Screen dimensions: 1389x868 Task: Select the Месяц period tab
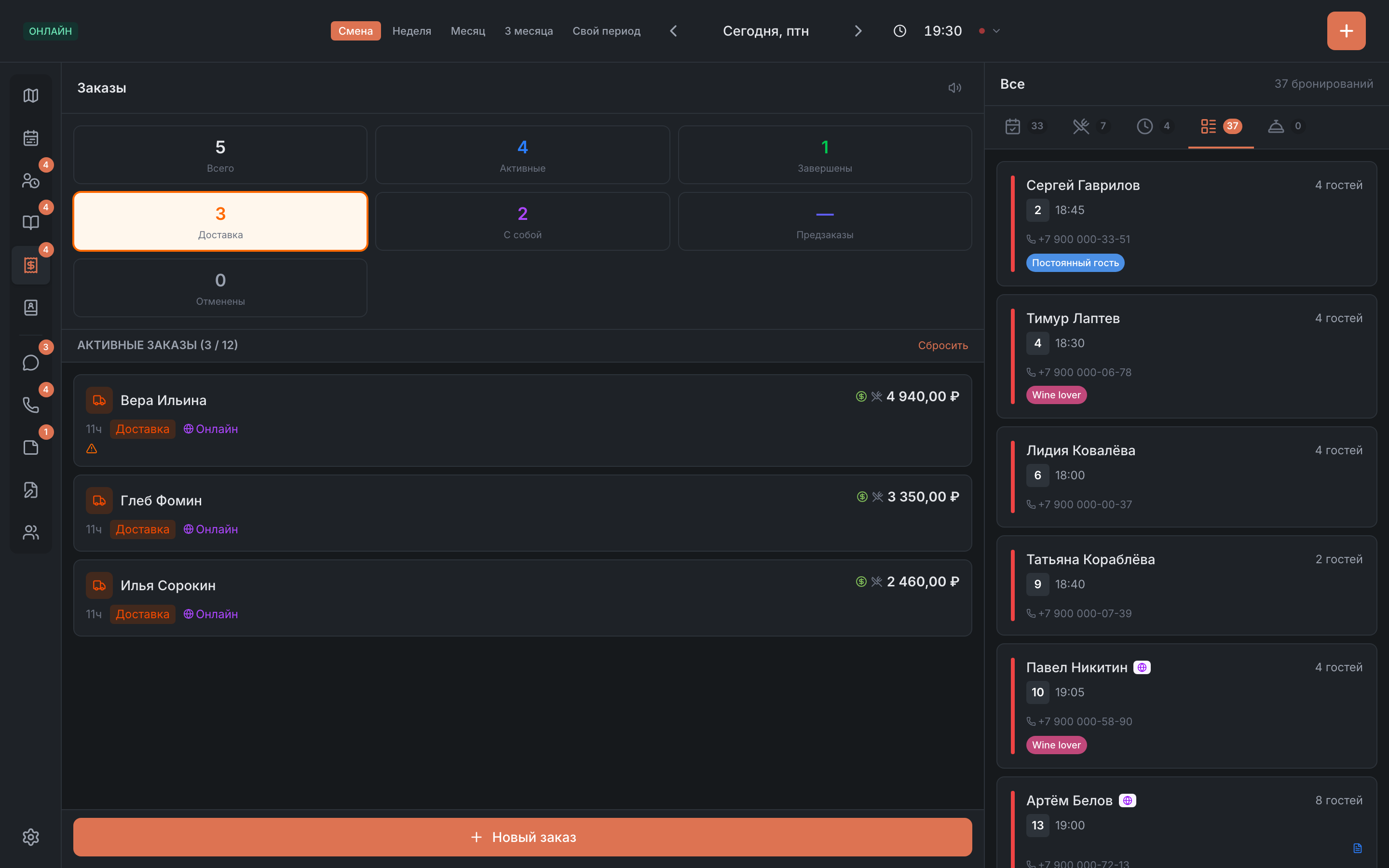pos(468,31)
